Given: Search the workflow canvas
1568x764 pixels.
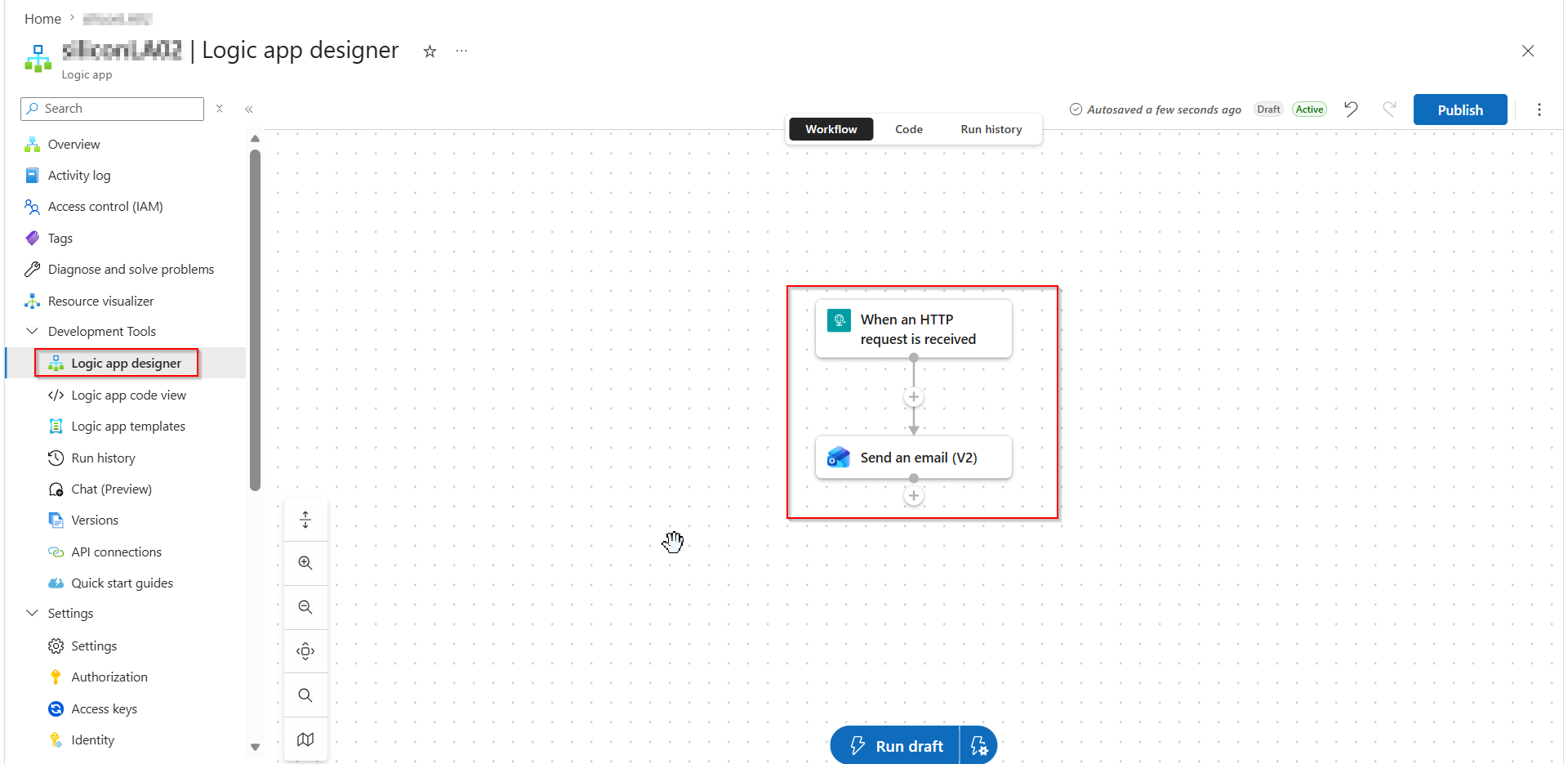Looking at the screenshot, I should pyautogui.click(x=305, y=695).
